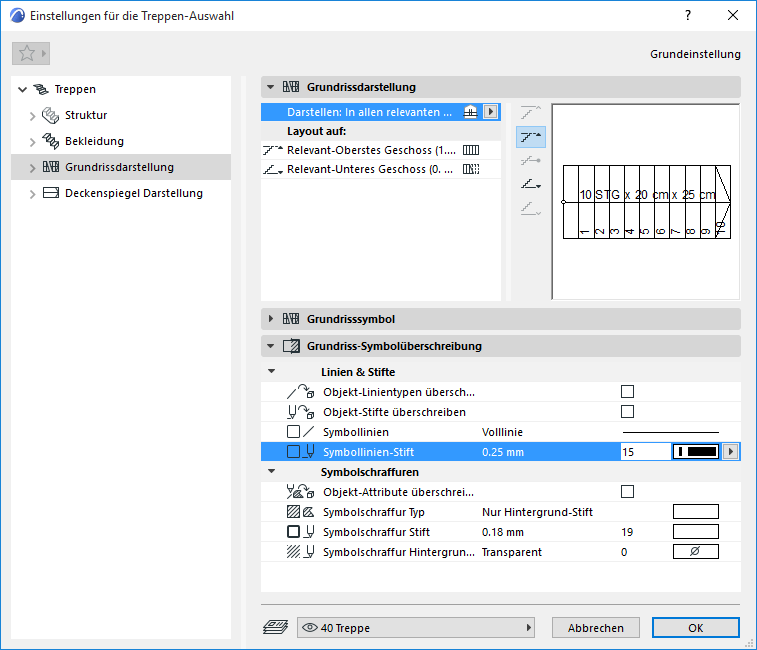Click the Symbollinien line icon
757x650 pixels.
point(300,432)
